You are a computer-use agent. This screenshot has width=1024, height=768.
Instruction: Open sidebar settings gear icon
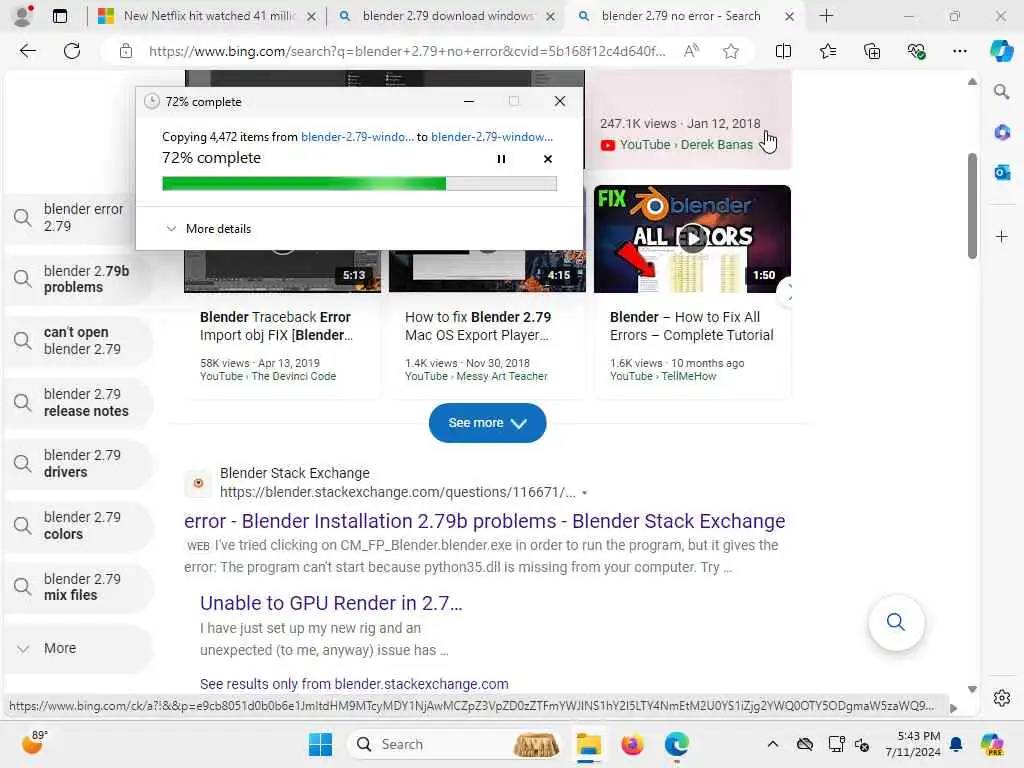coord(1002,698)
